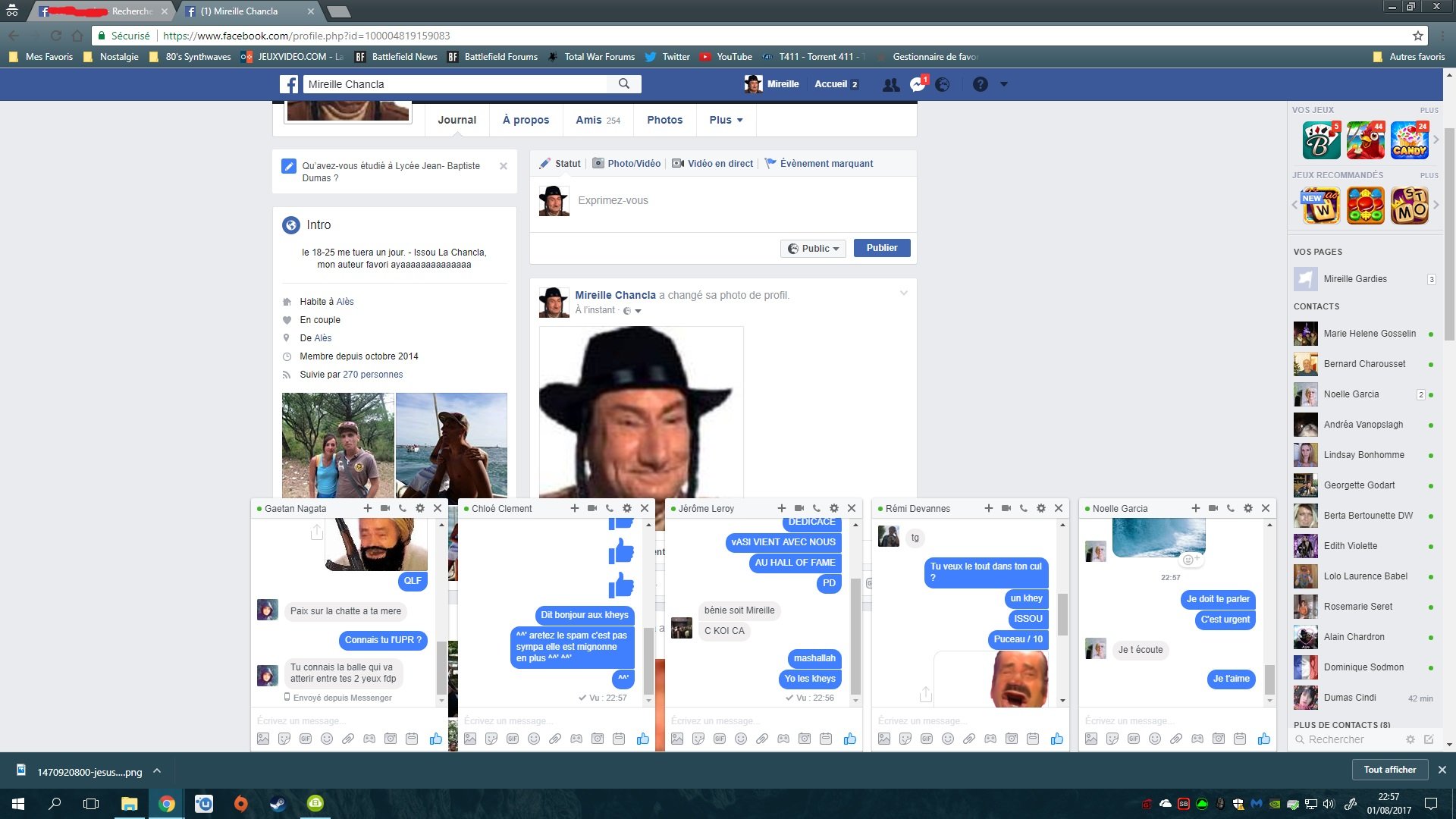This screenshot has width=1456, height=819.
Task: Open the Photos profile tab
Action: tap(664, 120)
